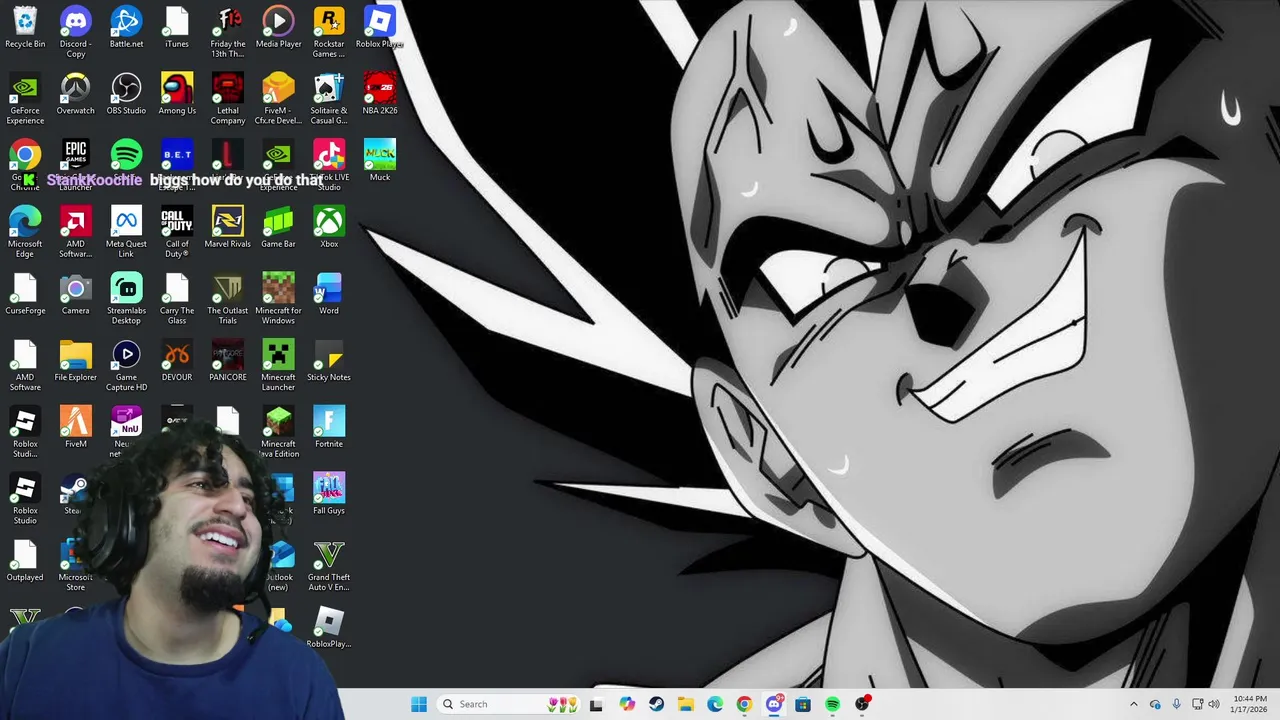Screen dimensions: 1280x720
Task: Select the NBA 2K26 desktop shortcut
Action: (379, 95)
